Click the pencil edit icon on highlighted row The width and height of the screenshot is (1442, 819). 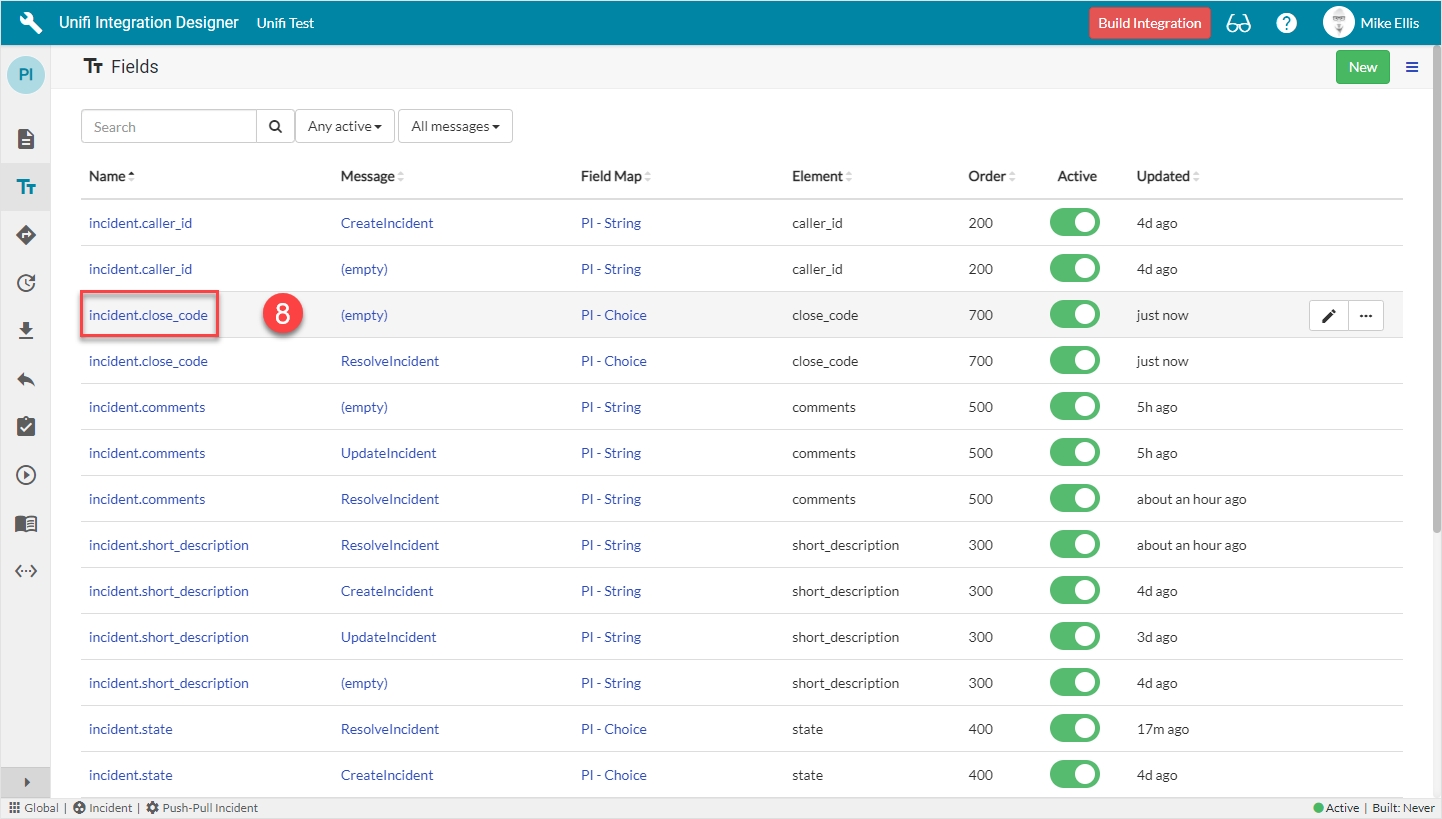1328,316
